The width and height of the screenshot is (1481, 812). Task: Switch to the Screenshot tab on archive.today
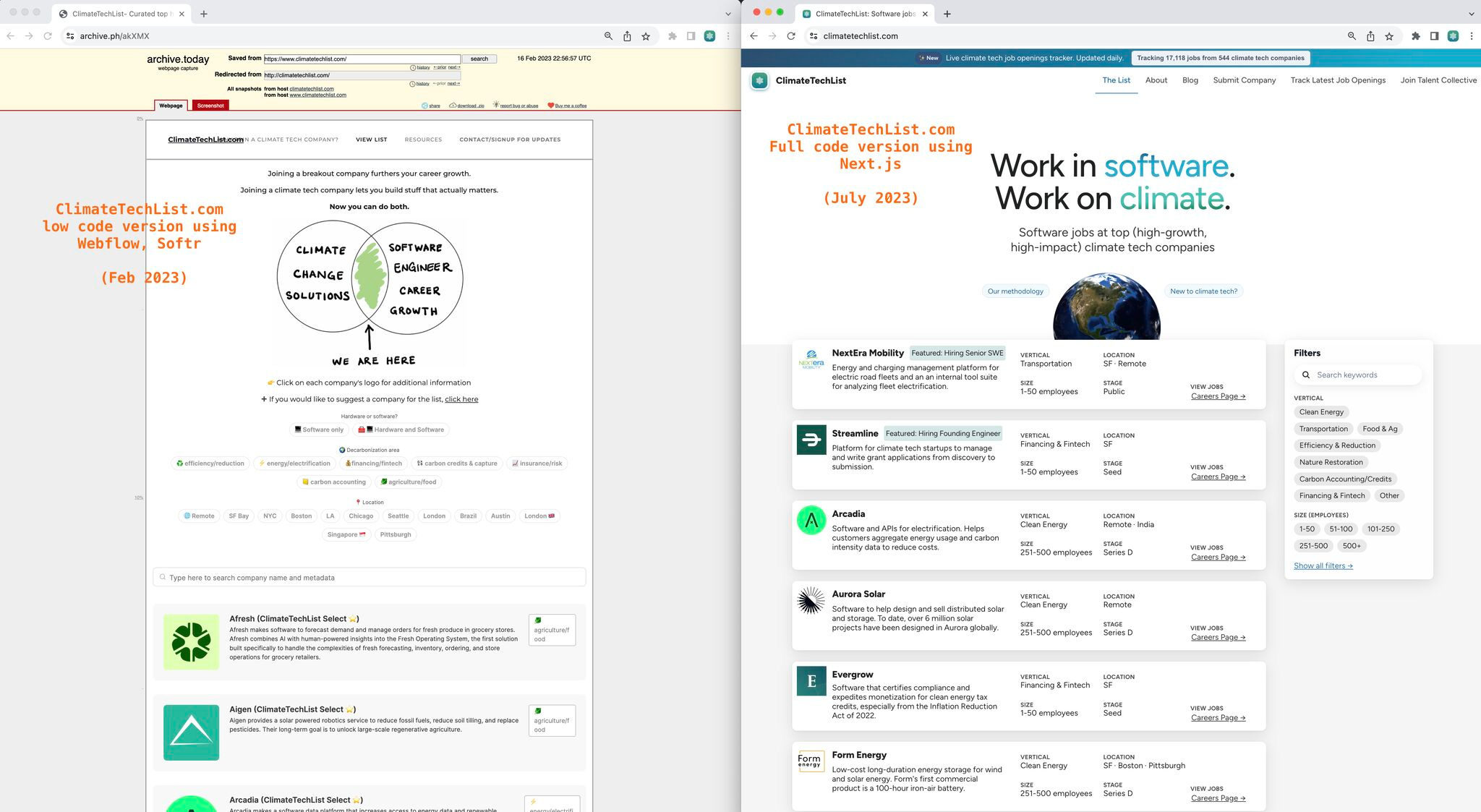210,106
